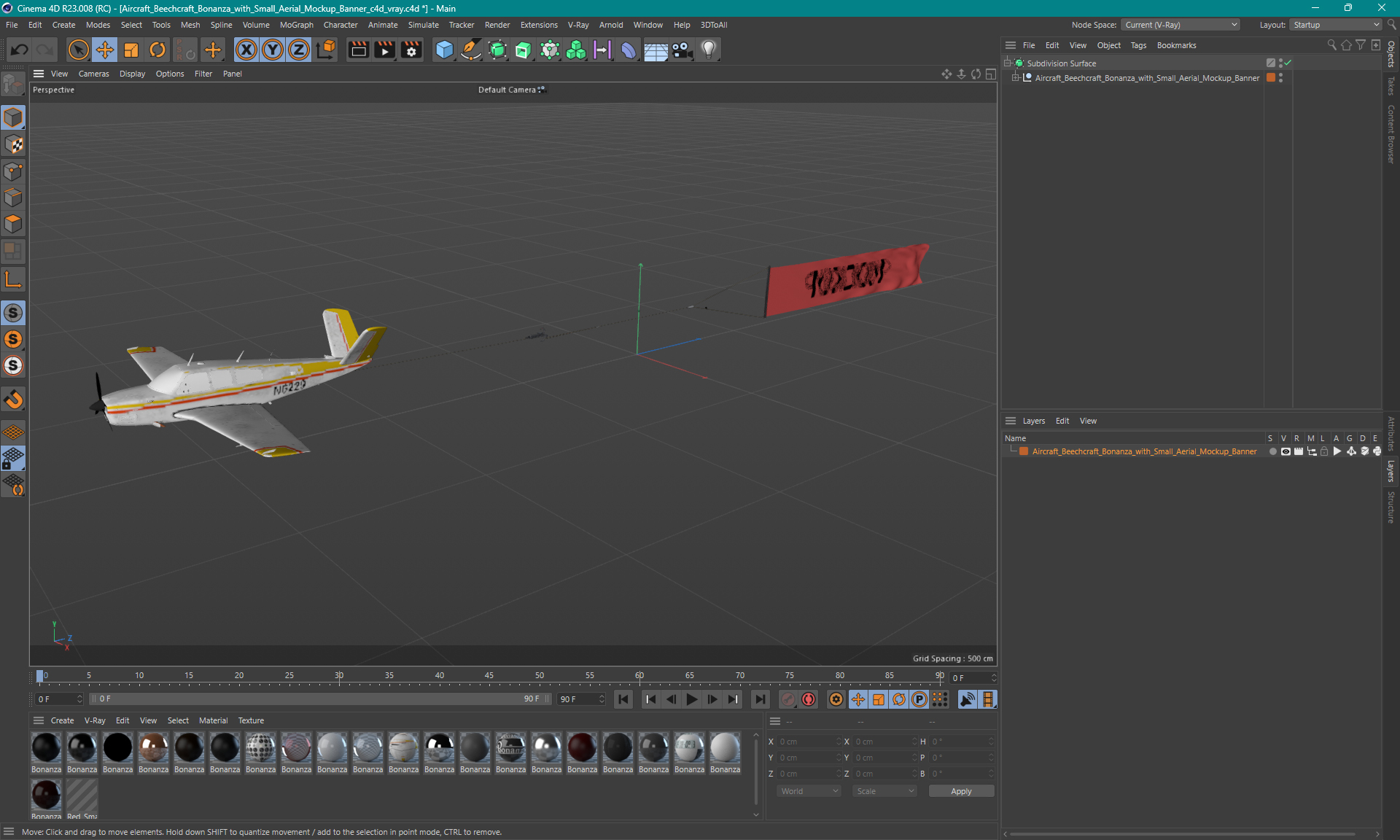The image size is (1400, 840).
Task: Open the MoGraph menu
Action: 296,25
